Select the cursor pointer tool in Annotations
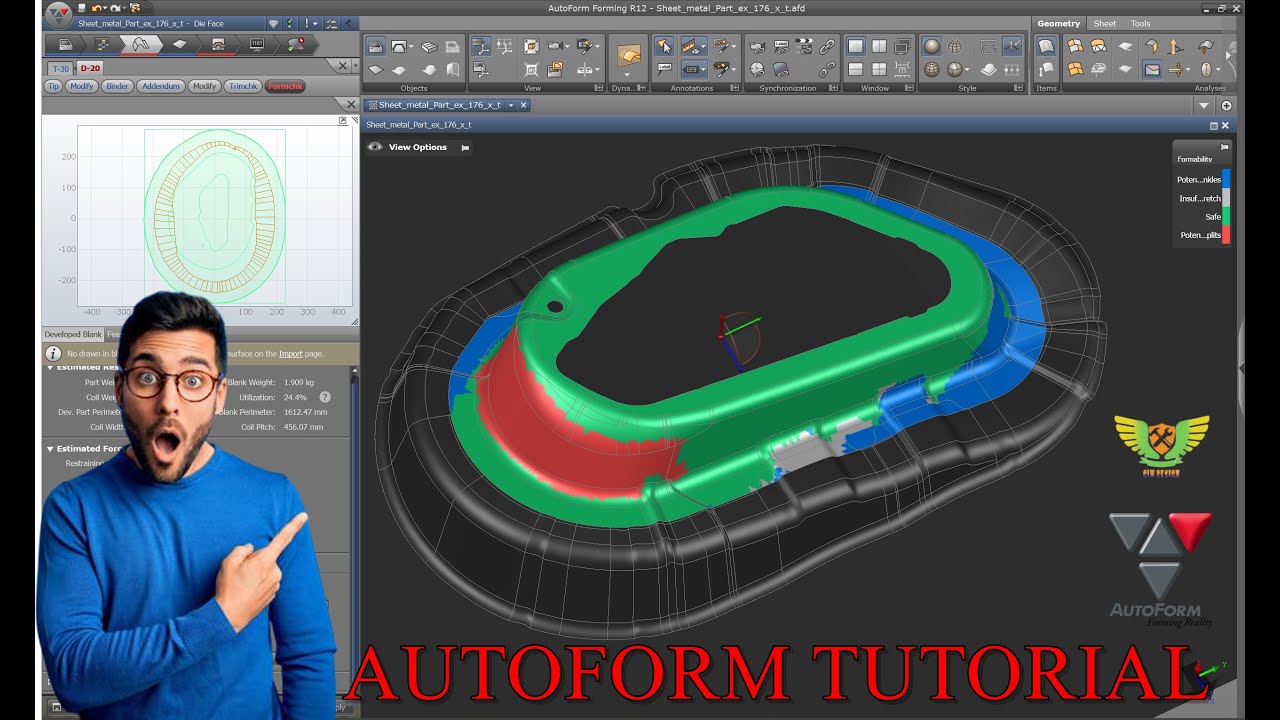The width and height of the screenshot is (1280, 720). tap(664, 46)
